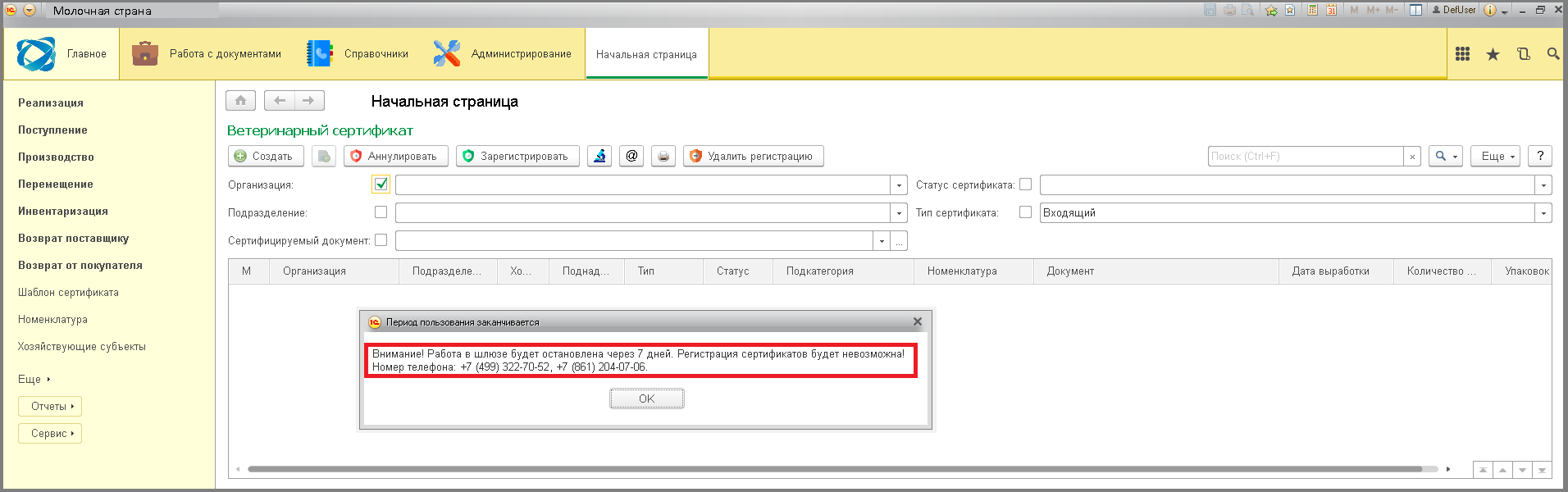Expand the Тип сертификата dropdown list
Viewport: 1568px width, 492px height.
click(x=1543, y=213)
